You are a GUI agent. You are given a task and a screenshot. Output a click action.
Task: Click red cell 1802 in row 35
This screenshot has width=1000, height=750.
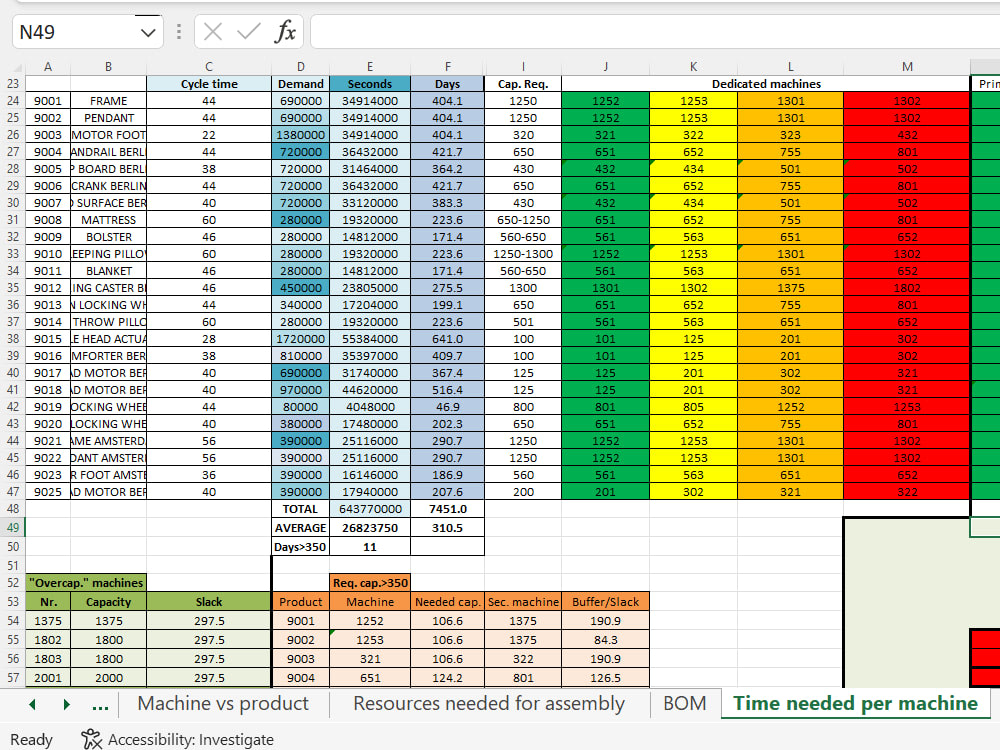[x=907, y=288]
